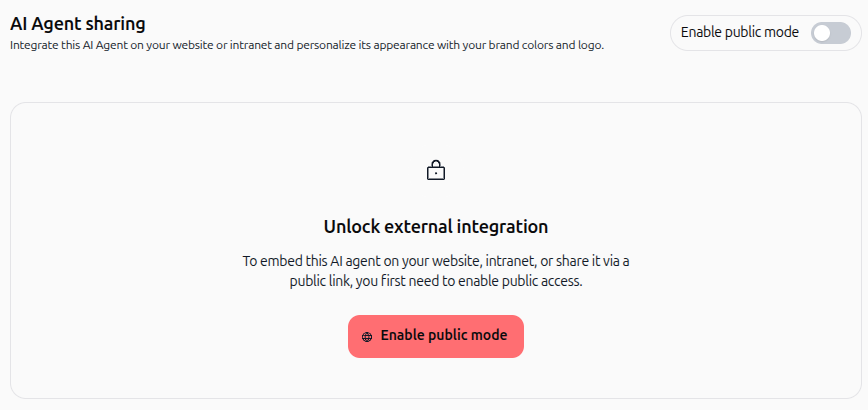Click the rounded pill containing the public mode switch
The image size is (868, 410).
pyautogui.click(x=766, y=33)
